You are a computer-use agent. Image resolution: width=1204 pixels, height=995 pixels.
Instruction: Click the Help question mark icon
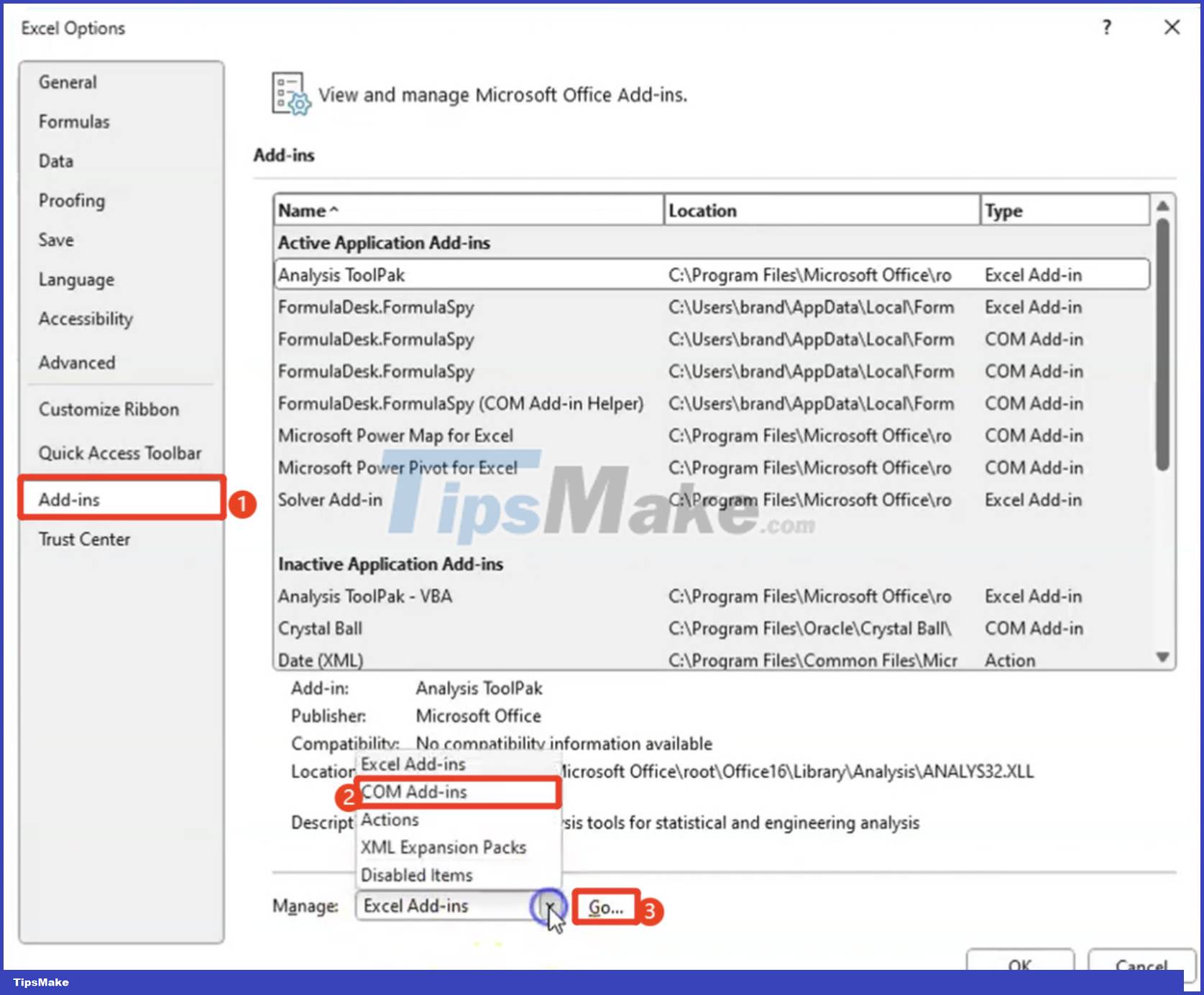[1106, 27]
